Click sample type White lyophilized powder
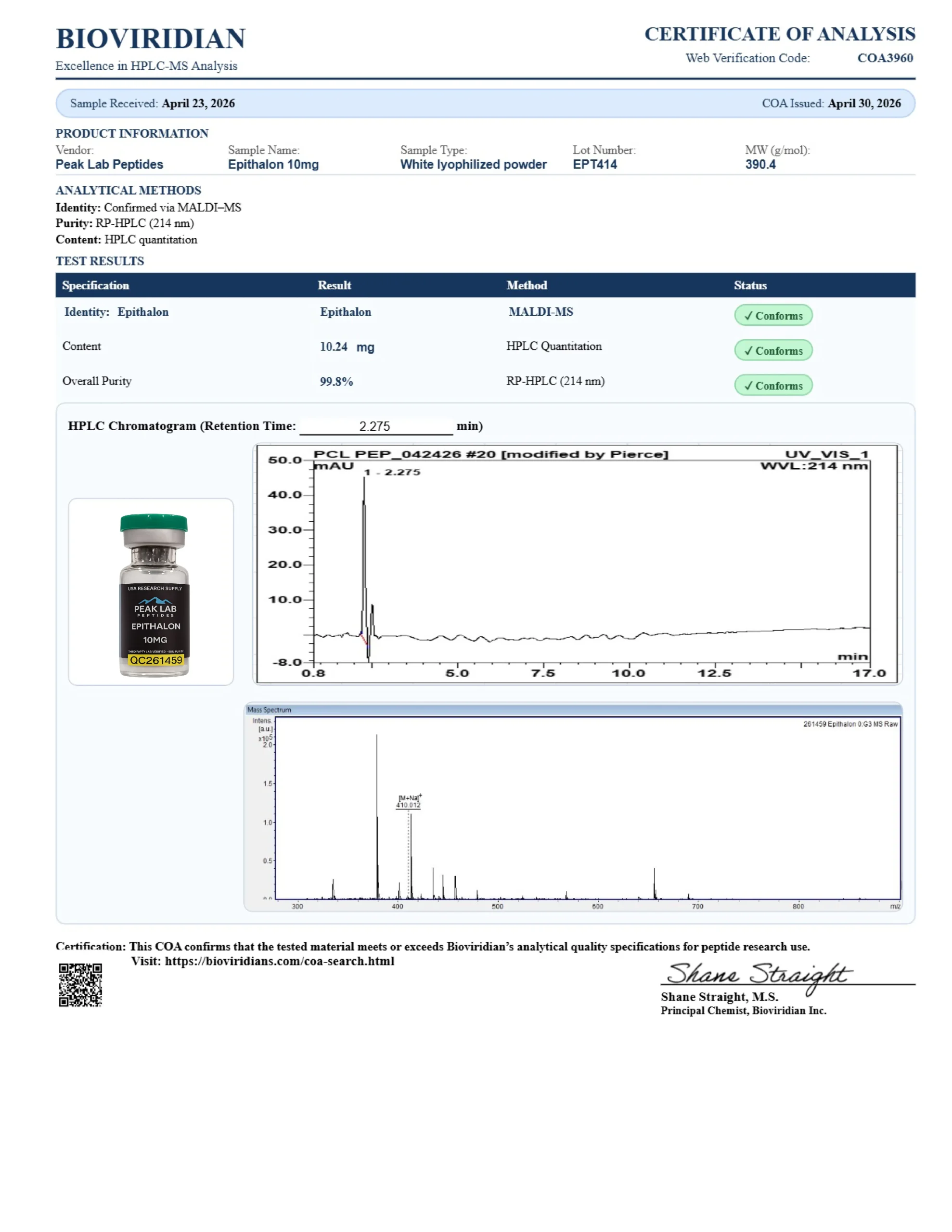 pos(474,164)
